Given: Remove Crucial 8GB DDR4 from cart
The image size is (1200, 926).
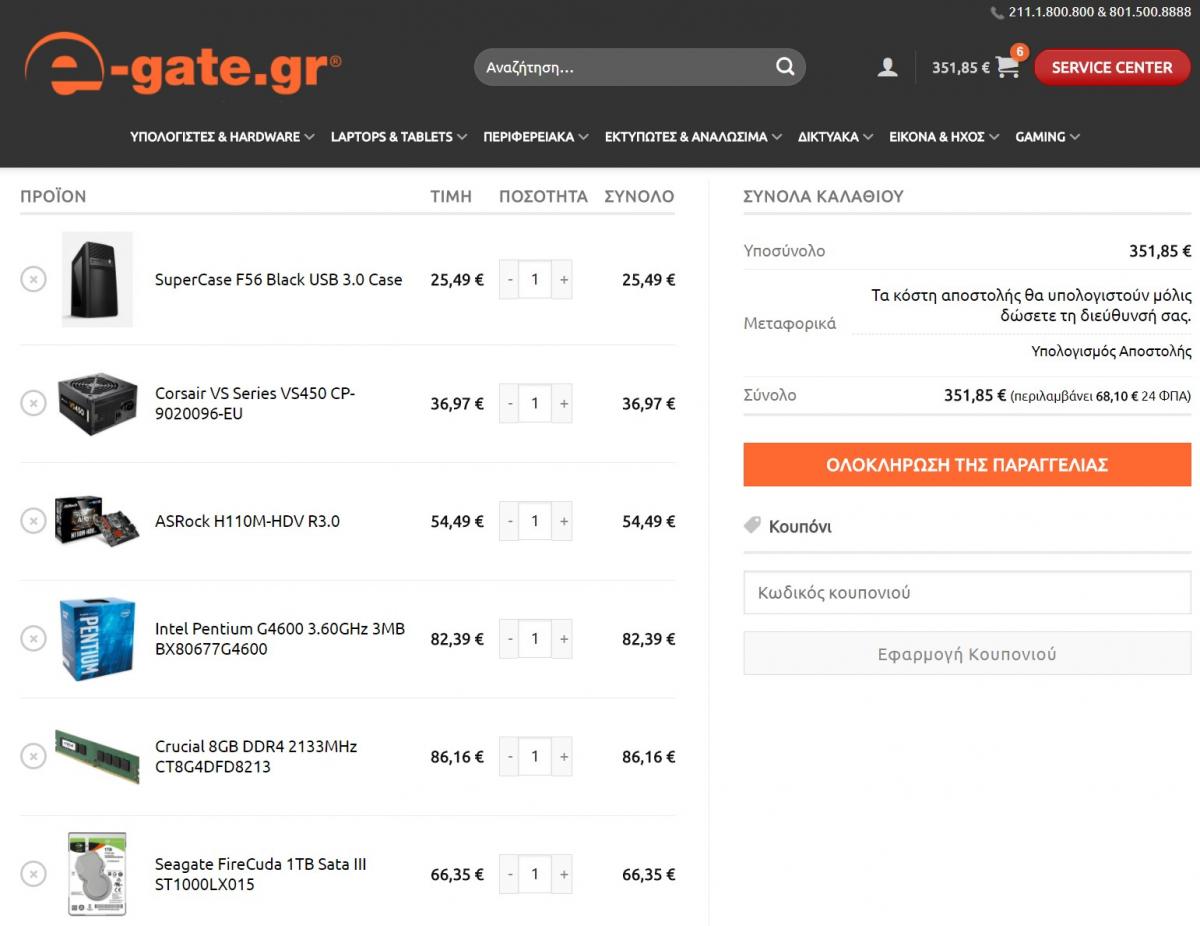Looking at the screenshot, I should 33,756.
